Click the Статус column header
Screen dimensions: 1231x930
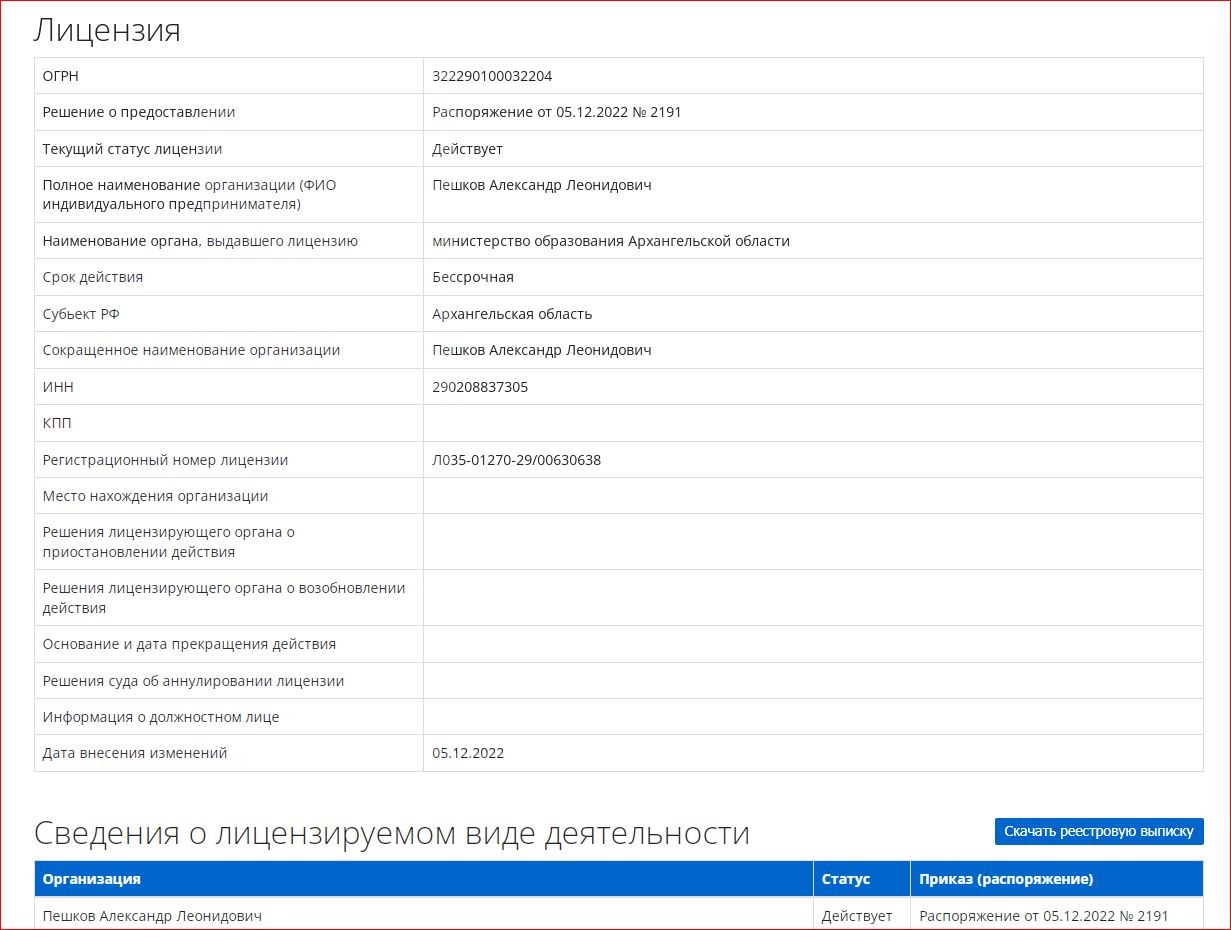tap(845, 879)
